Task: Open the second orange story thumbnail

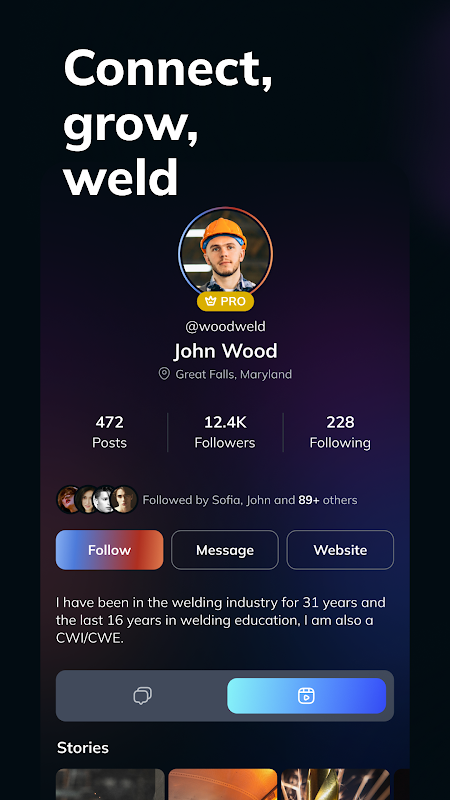Action: (x=223, y=784)
